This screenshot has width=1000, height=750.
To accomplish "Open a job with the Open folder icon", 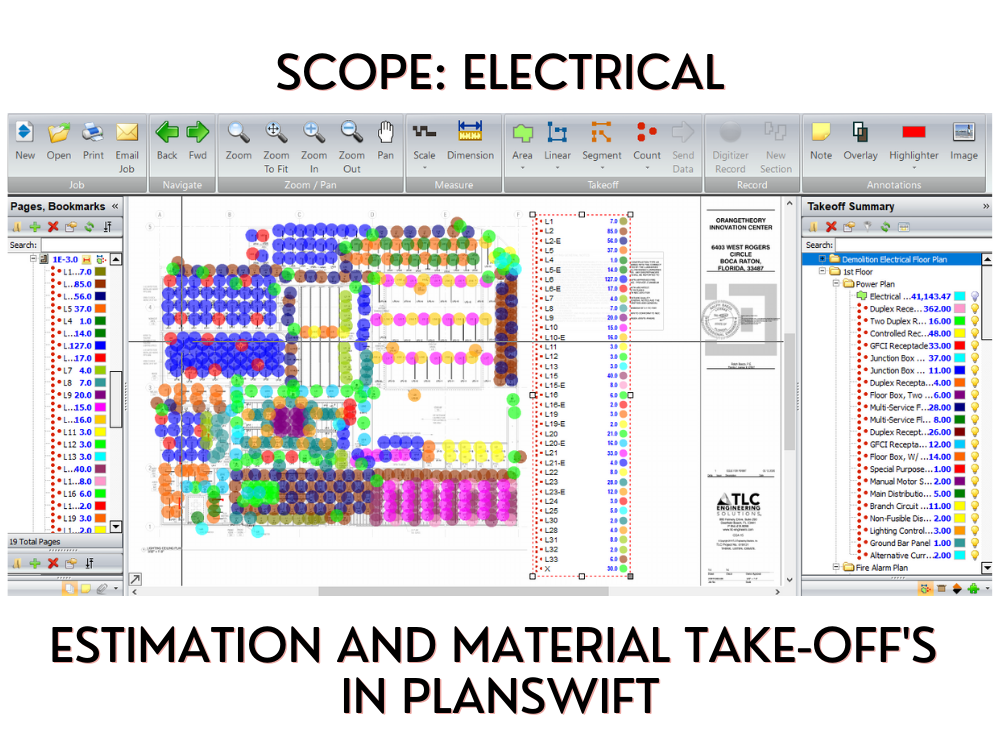I will point(59,132).
